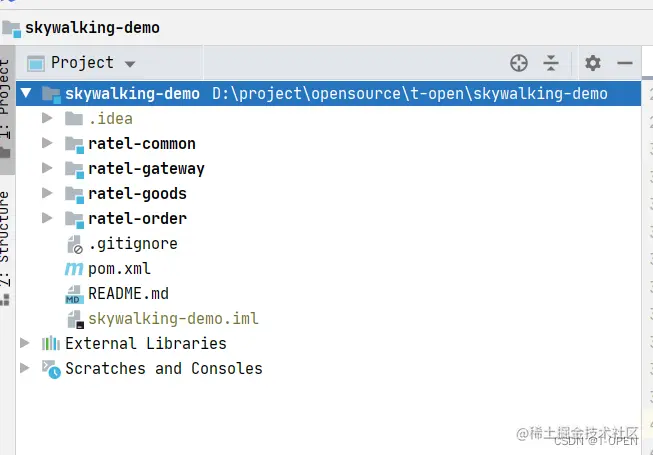Click the Project view window icon
This screenshot has width=653, height=455.
coord(36,63)
